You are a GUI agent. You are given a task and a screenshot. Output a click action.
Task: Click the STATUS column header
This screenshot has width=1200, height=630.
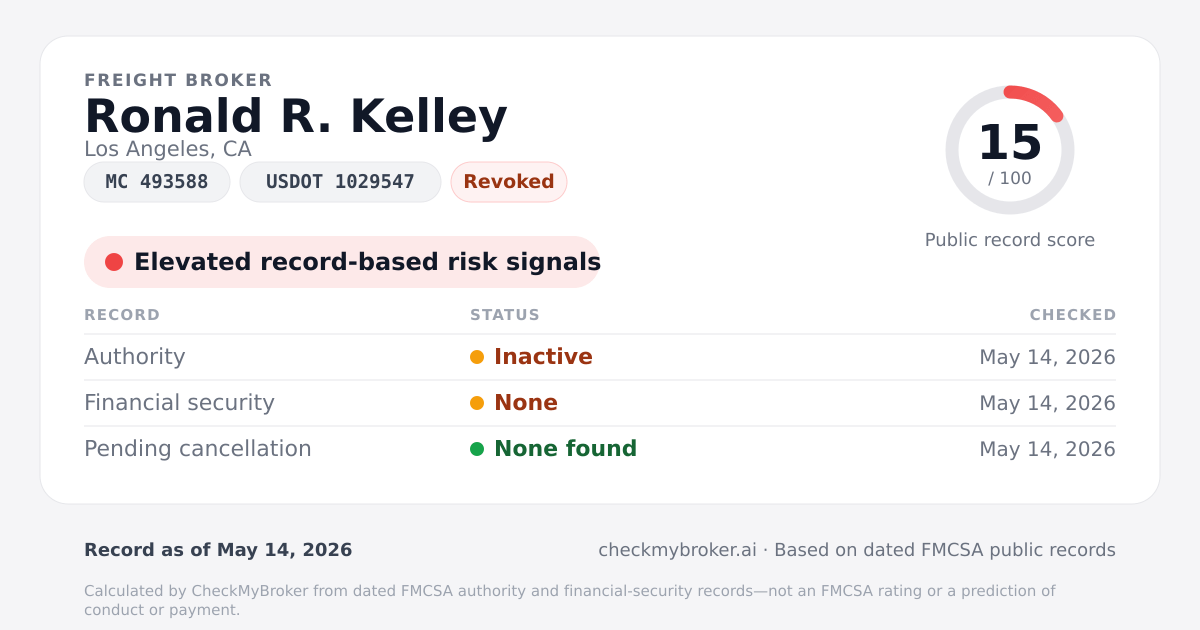coord(505,315)
